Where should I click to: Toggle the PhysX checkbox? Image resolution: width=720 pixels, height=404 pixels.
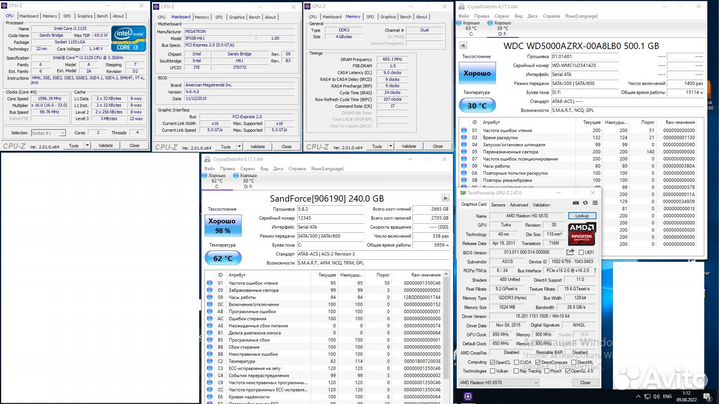(547, 370)
